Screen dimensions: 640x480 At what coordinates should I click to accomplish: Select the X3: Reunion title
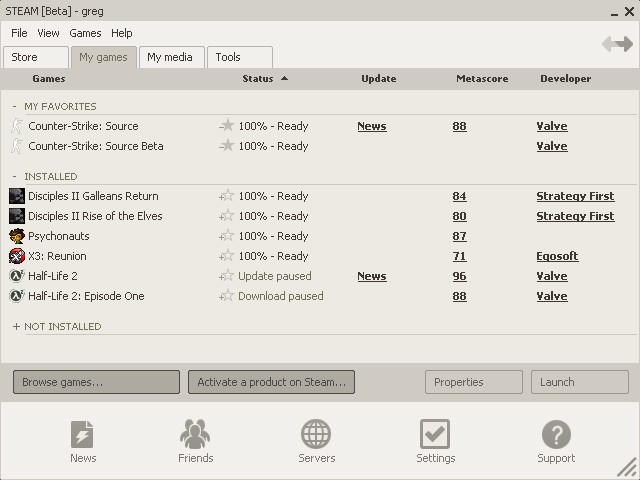coord(57,256)
